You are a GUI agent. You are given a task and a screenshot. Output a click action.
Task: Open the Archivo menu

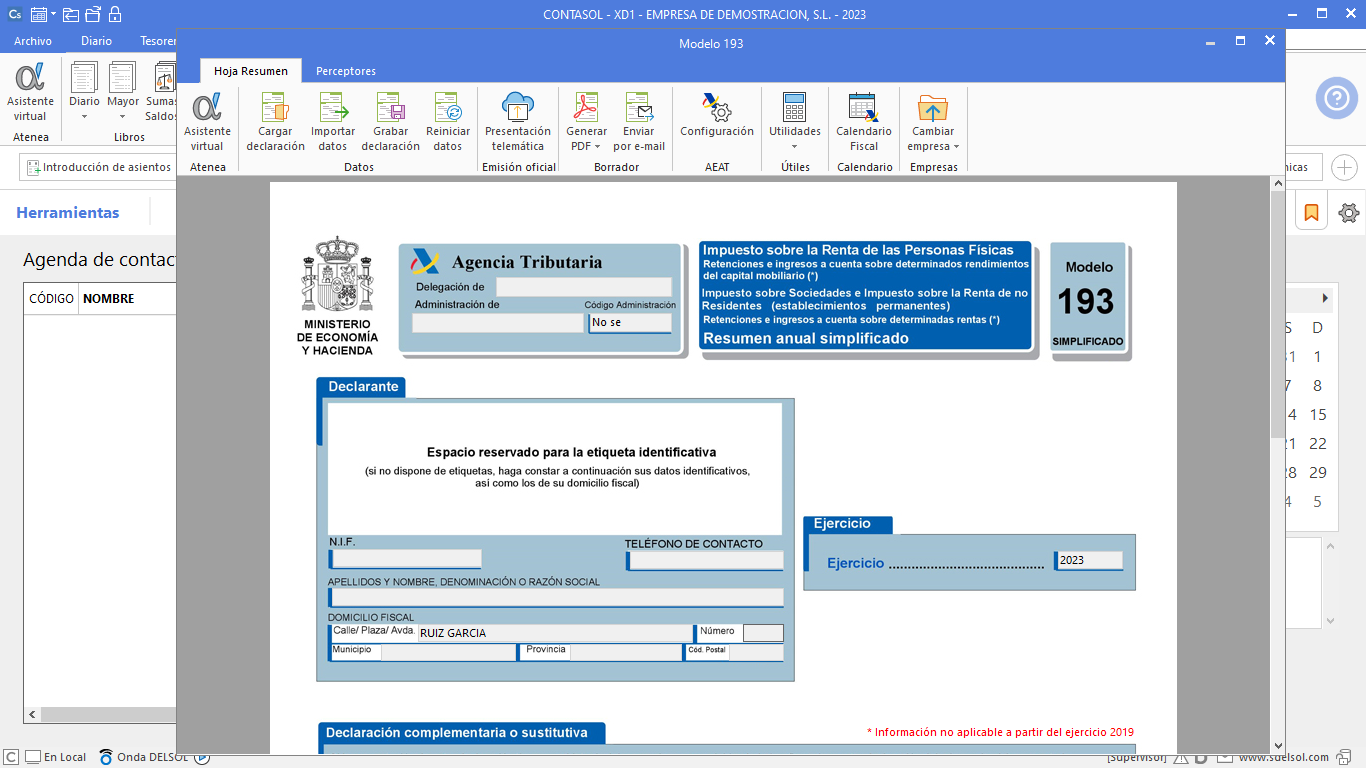33,41
